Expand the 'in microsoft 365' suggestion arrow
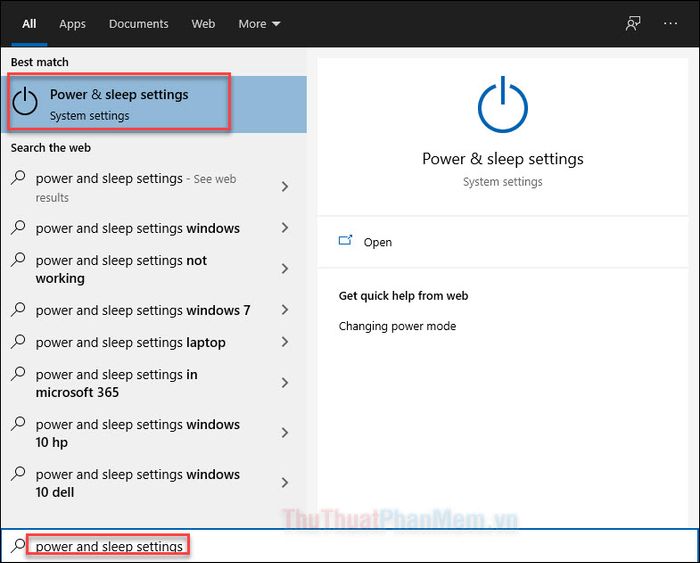 tap(285, 383)
